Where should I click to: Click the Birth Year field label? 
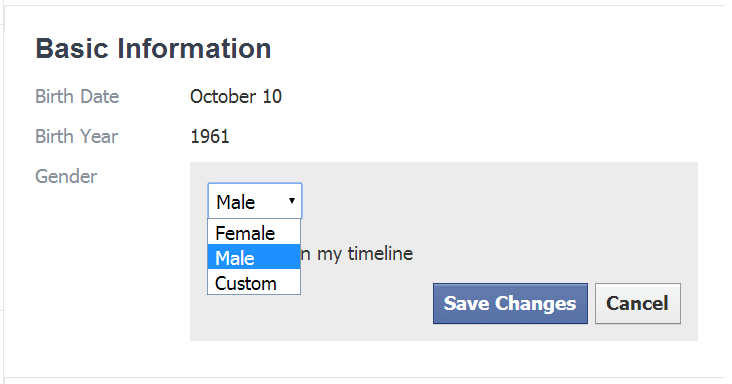coord(77,137)
